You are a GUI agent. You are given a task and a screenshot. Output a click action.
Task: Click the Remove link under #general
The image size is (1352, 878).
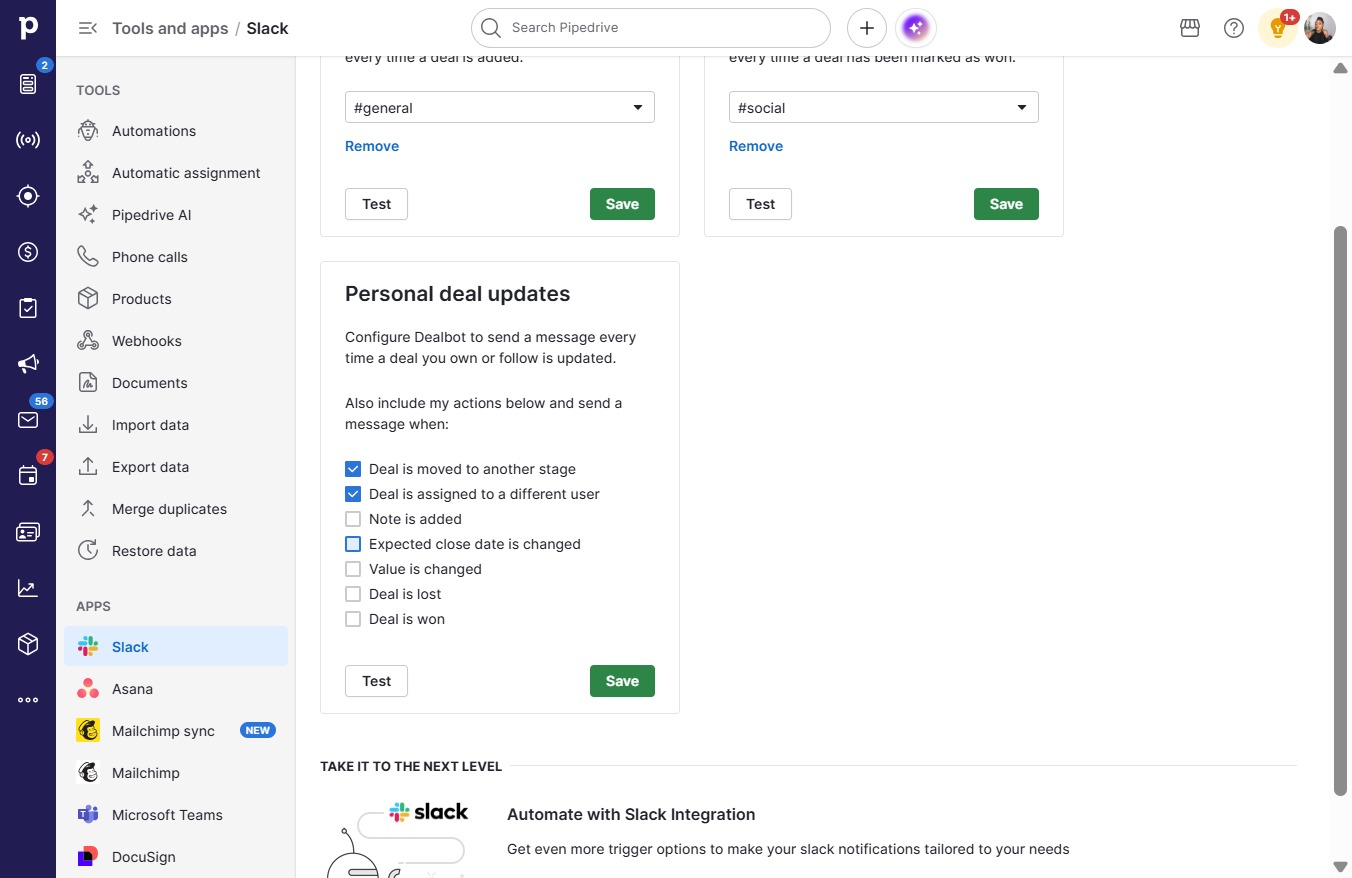coord(372,146)
